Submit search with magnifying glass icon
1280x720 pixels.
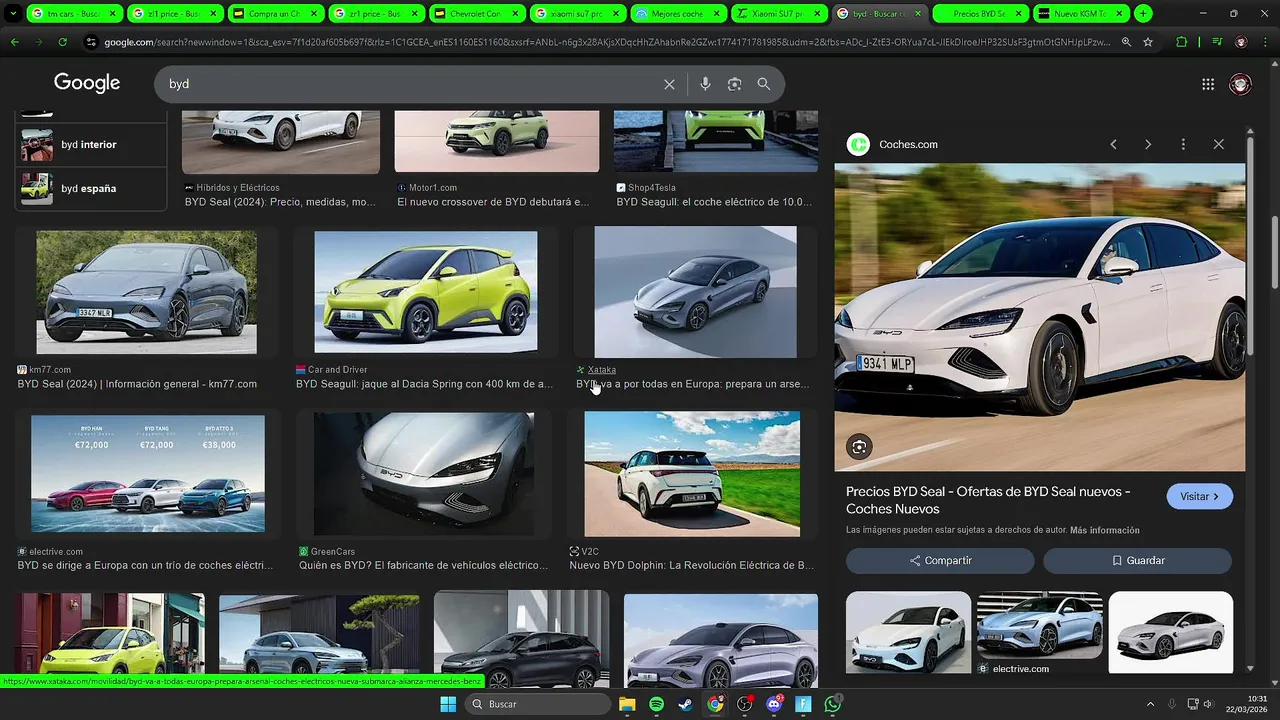(x=764, y=84)
